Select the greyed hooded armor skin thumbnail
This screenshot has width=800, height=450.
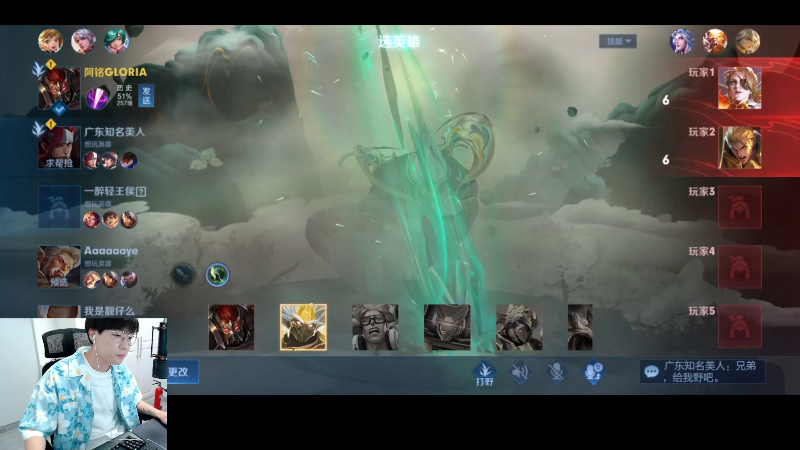click(x=519, y=327)
